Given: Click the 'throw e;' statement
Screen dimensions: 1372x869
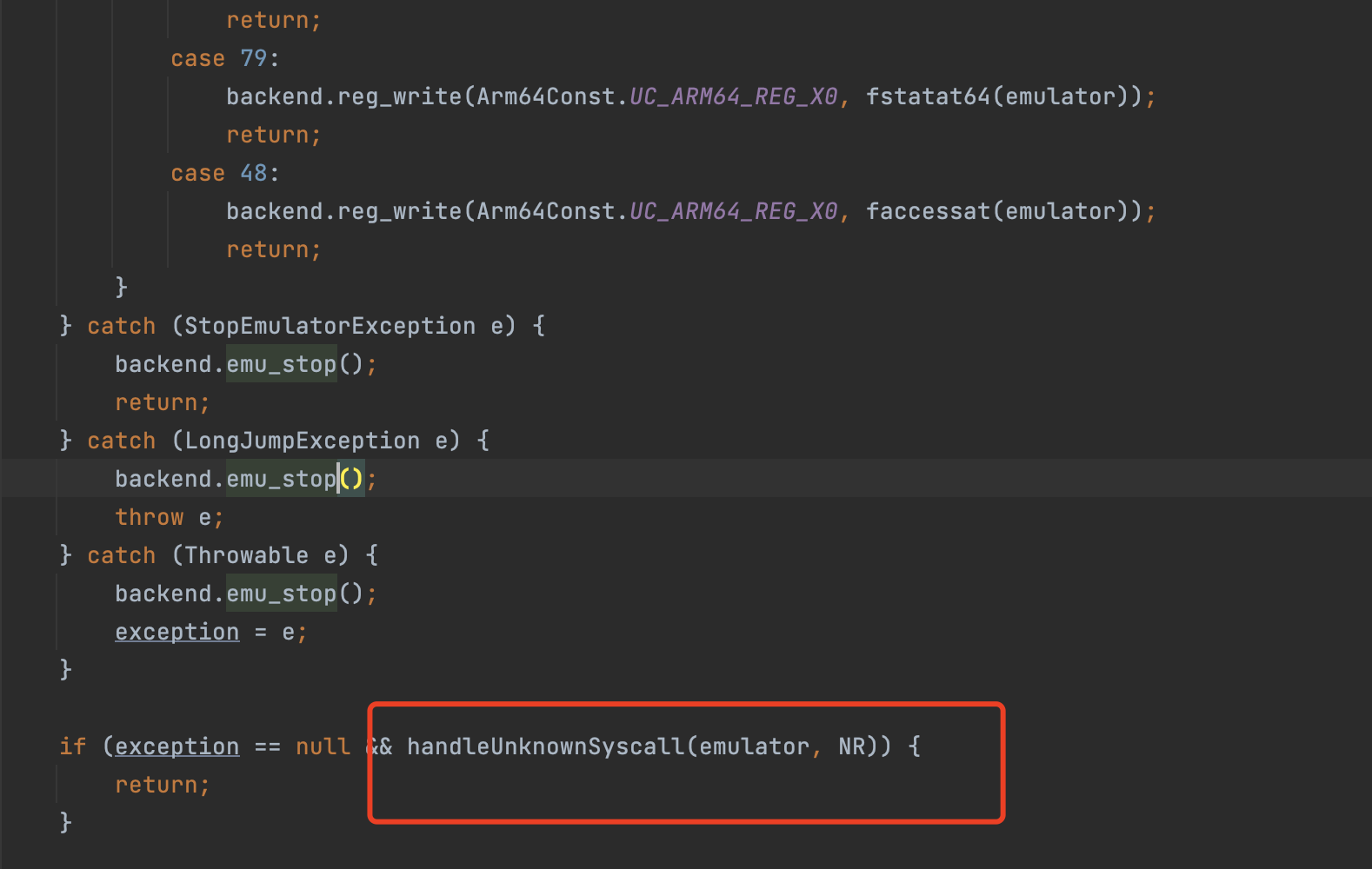Looking at the screenshot, I should pos(170,517).
